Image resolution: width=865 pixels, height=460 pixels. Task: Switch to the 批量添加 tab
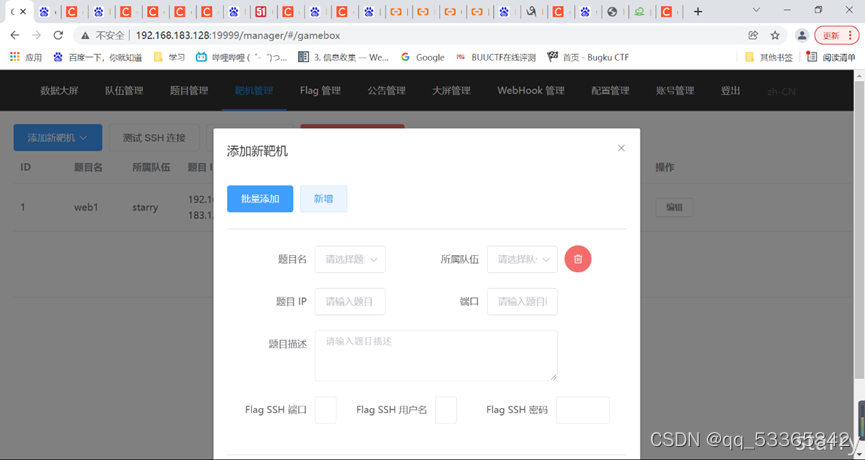point(260,199)
